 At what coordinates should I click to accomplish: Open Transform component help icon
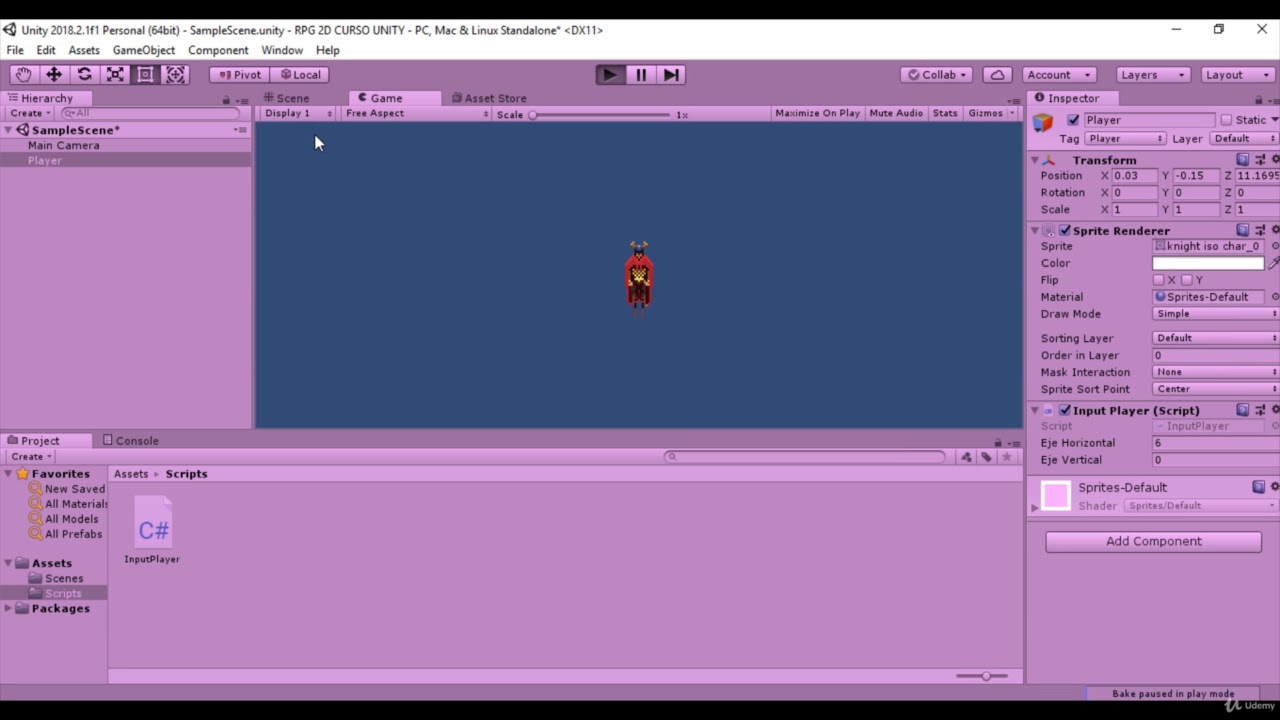point(1242,160)
